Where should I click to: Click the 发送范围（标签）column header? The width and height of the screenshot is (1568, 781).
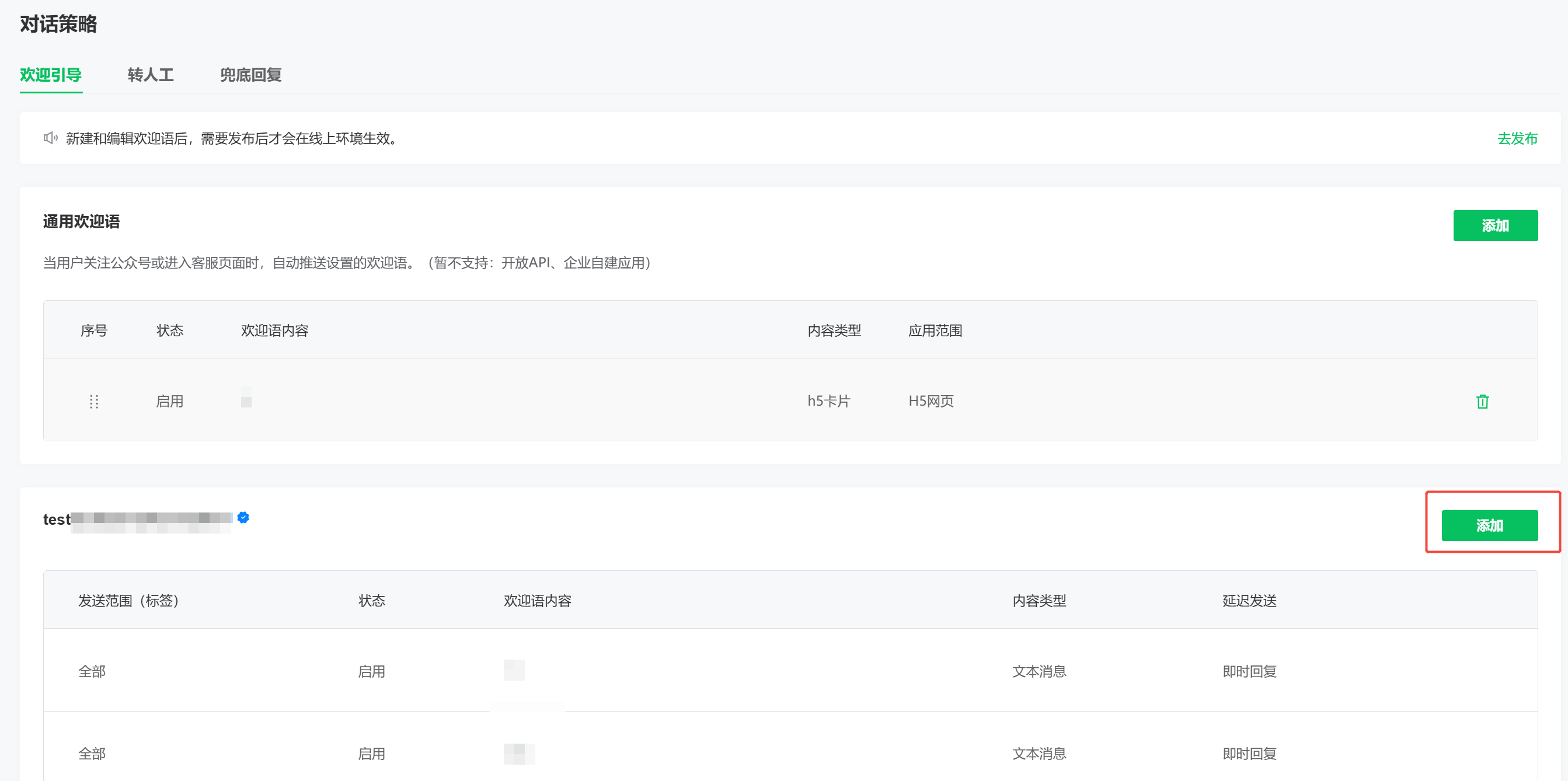tap(128, 600)
